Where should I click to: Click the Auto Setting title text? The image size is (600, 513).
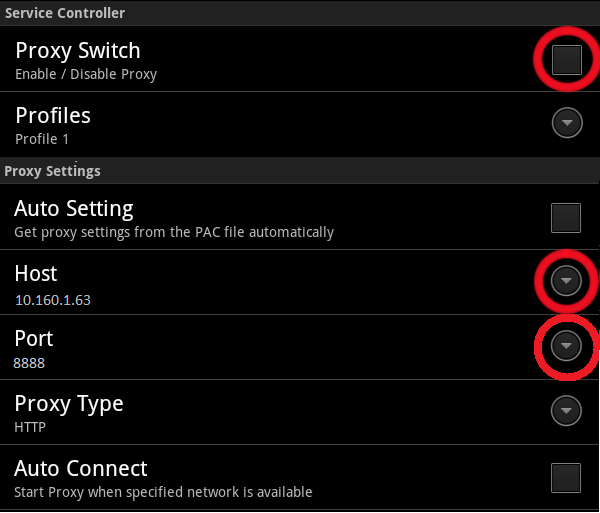click(74, 209)
